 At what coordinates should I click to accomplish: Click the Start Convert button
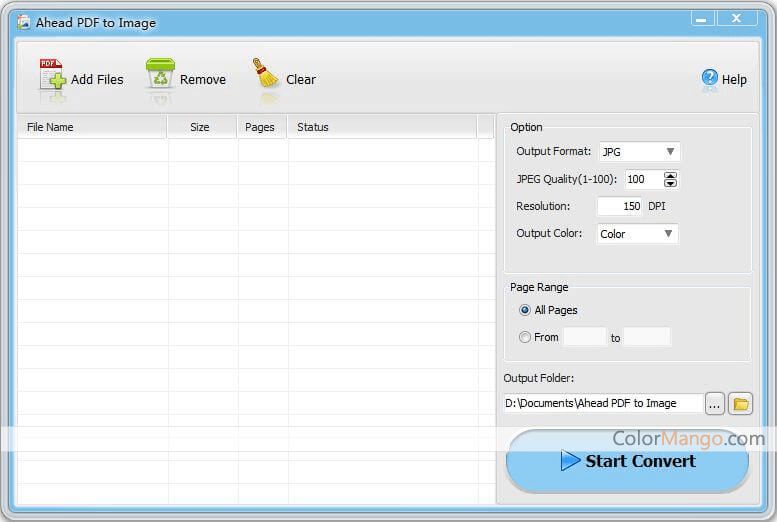click(627, 461)
